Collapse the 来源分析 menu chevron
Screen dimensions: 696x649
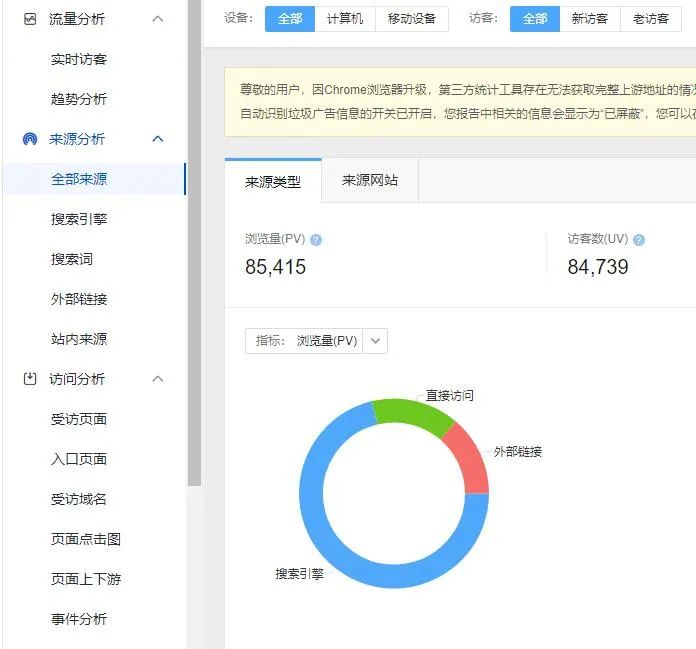(x=158, y=139)
